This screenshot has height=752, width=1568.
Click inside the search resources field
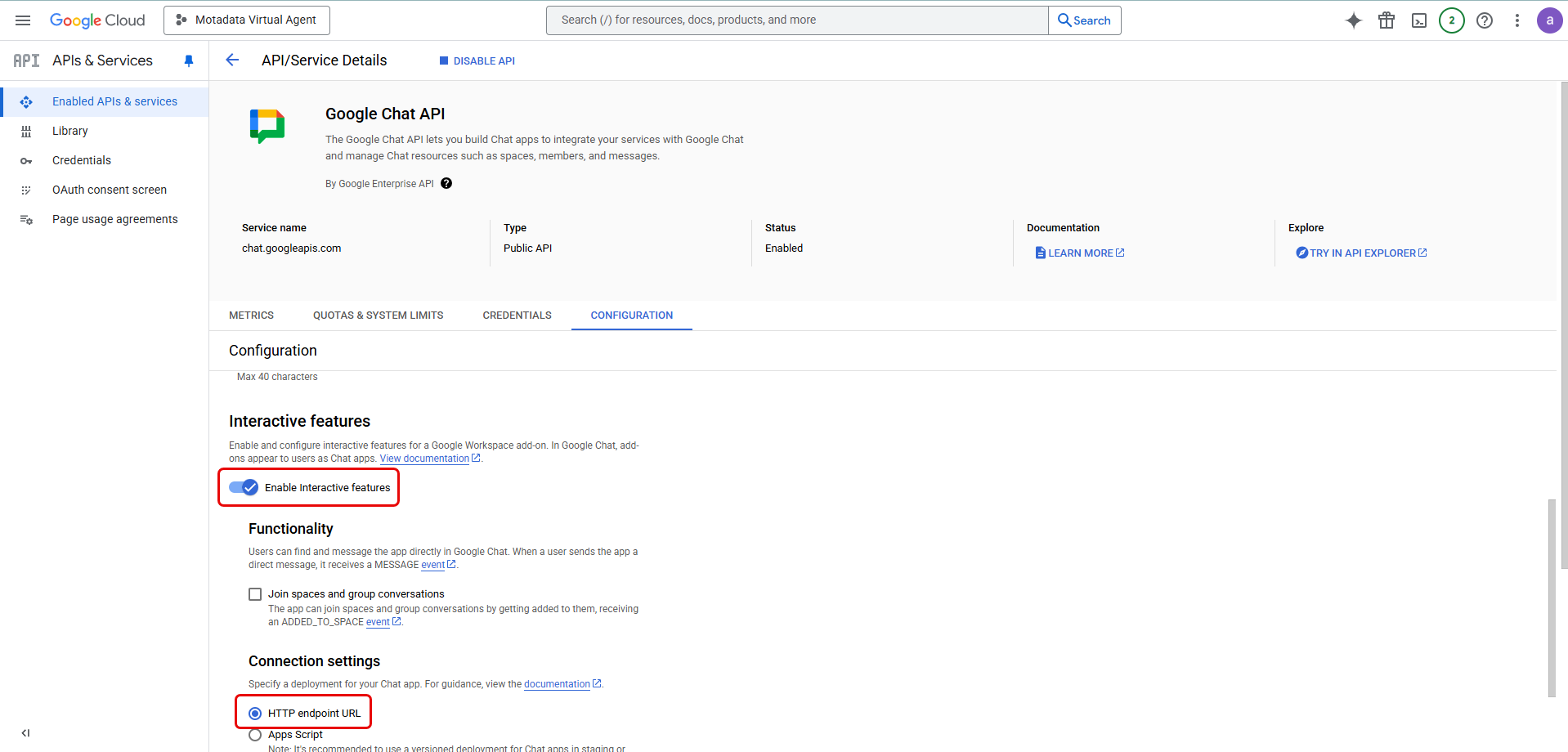pyautogui.click(x=793, y=20)
